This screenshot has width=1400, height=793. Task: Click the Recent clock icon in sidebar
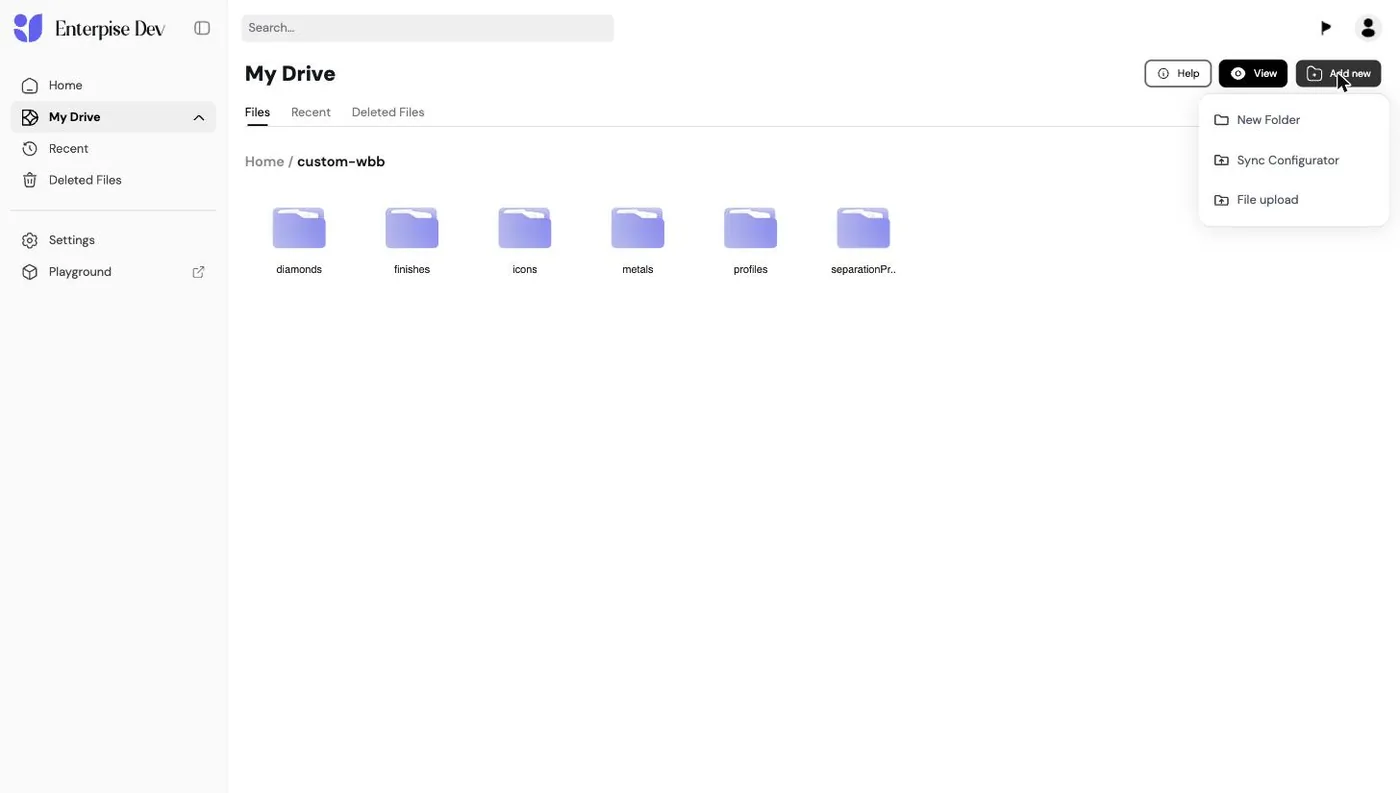(30, 149)
